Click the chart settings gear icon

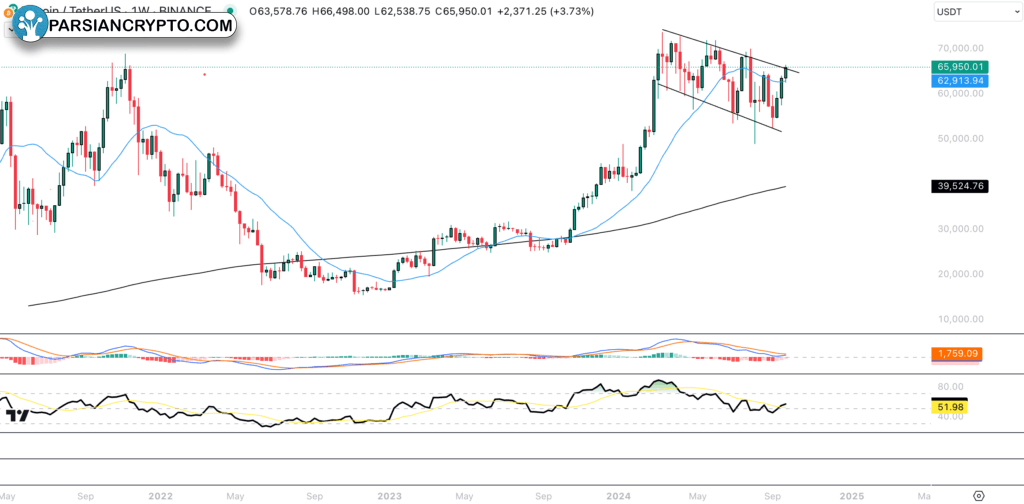tap(978, 494)
